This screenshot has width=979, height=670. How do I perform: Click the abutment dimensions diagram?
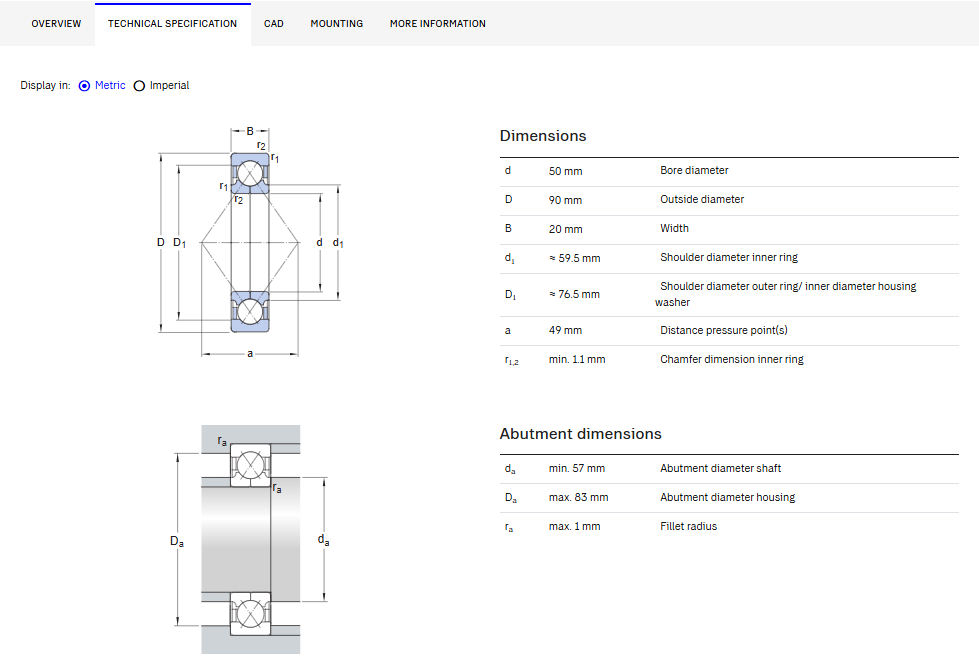(250, 539)
